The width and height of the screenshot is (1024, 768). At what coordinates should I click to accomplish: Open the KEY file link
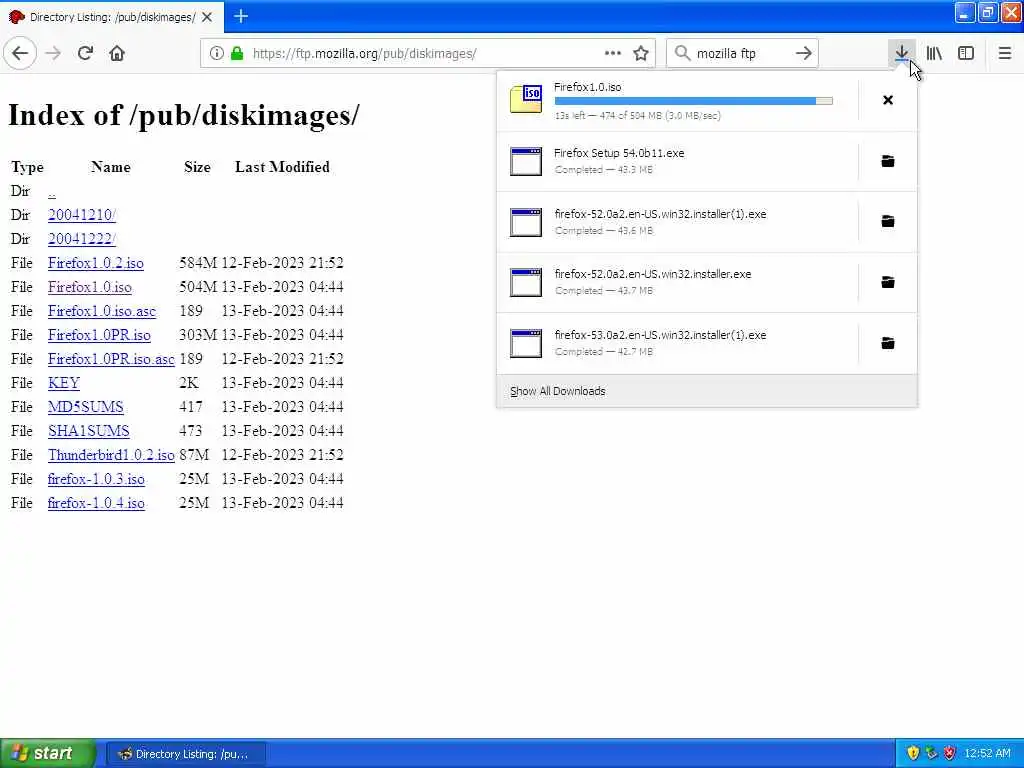63,383
